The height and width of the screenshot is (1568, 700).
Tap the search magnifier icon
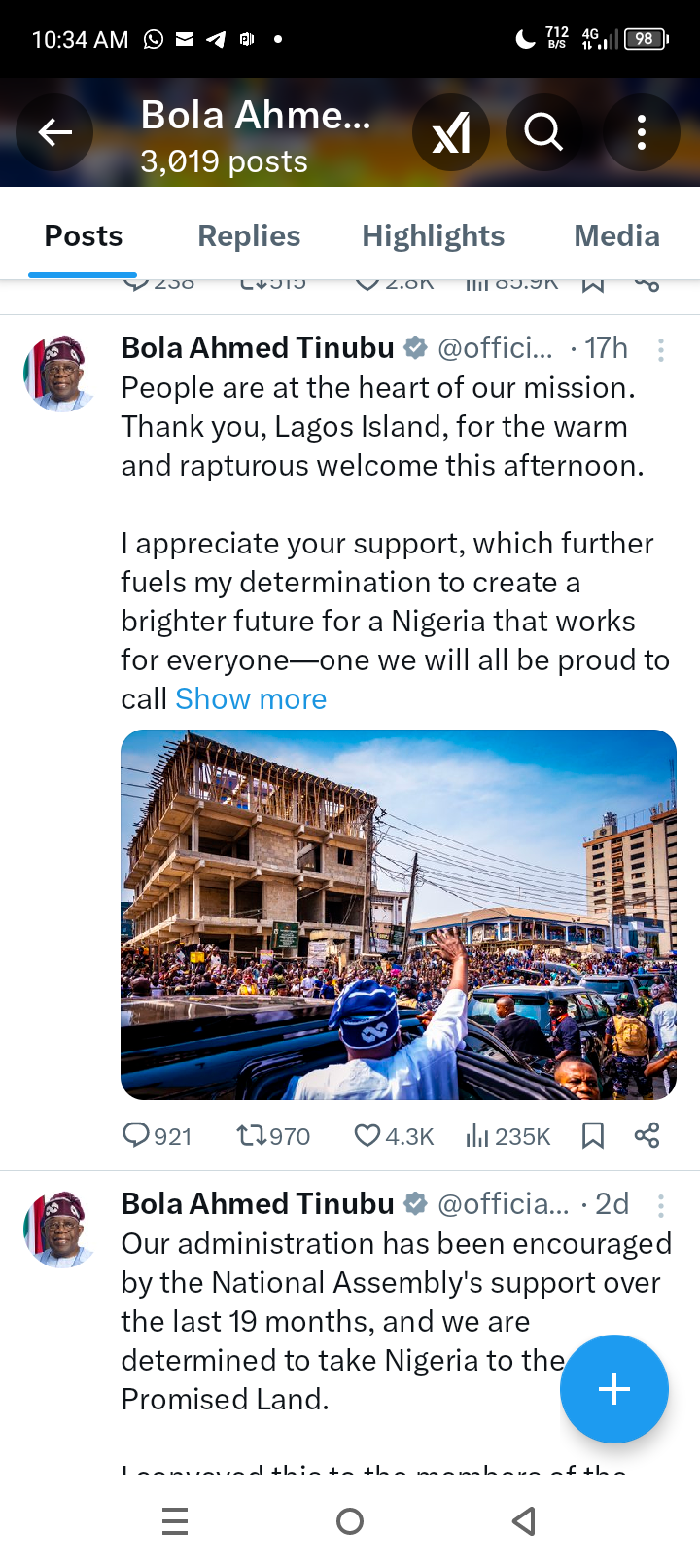pyautogui.click(x=543, y=132)
